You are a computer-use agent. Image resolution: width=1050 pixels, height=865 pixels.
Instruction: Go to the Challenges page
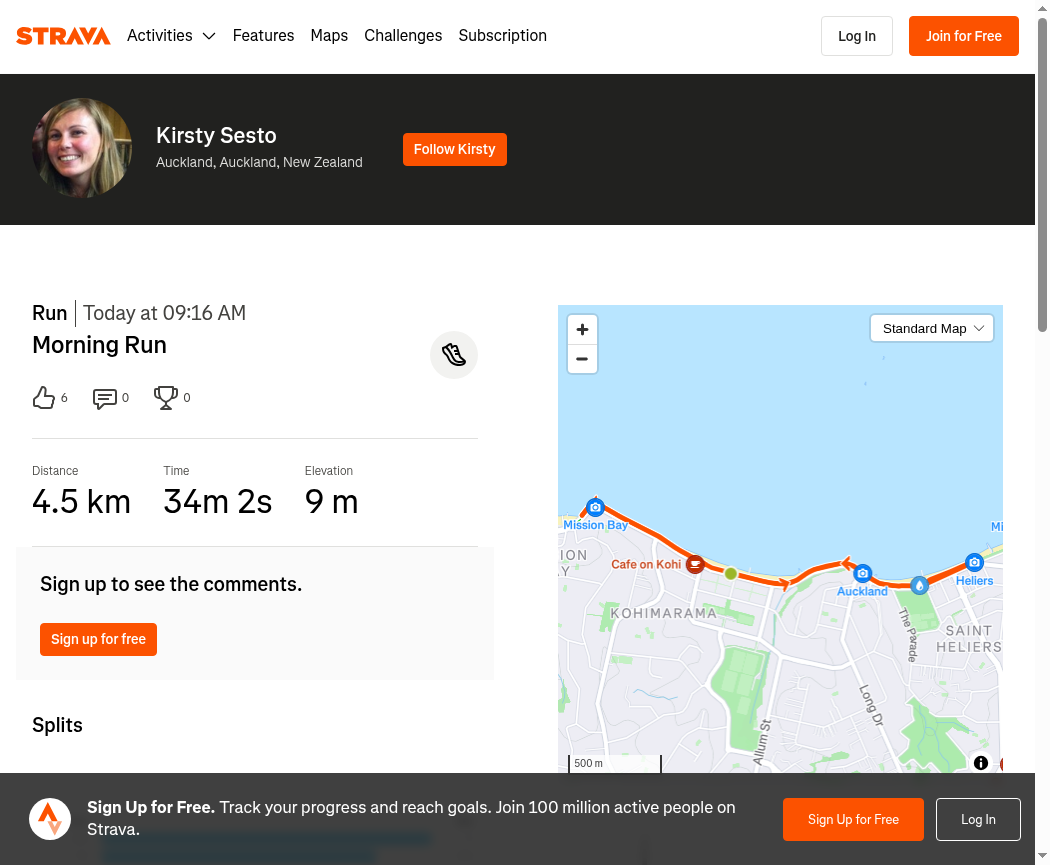(403, 35)
